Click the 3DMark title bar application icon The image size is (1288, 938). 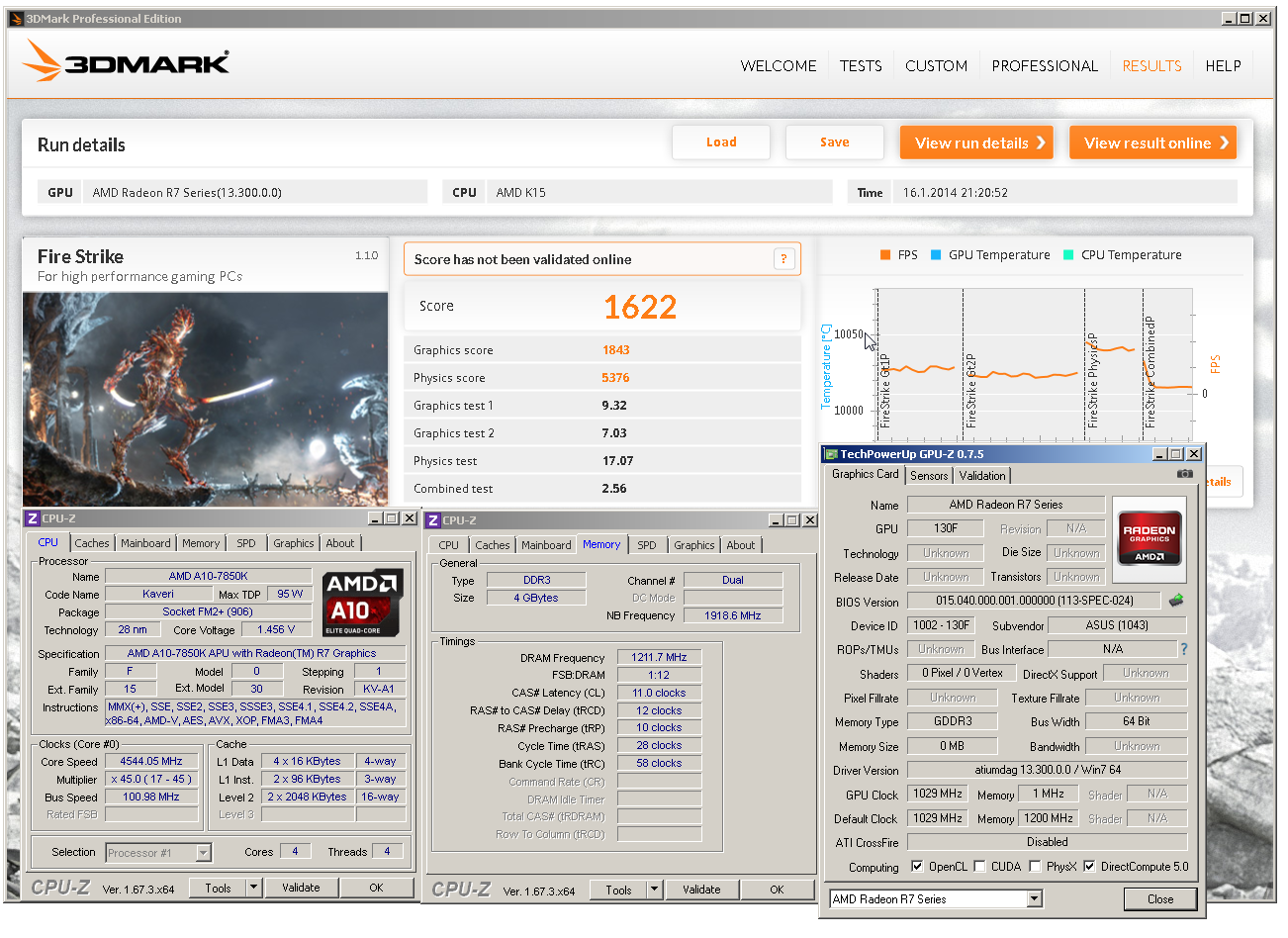pyautogui.click(x=15, y=18)
